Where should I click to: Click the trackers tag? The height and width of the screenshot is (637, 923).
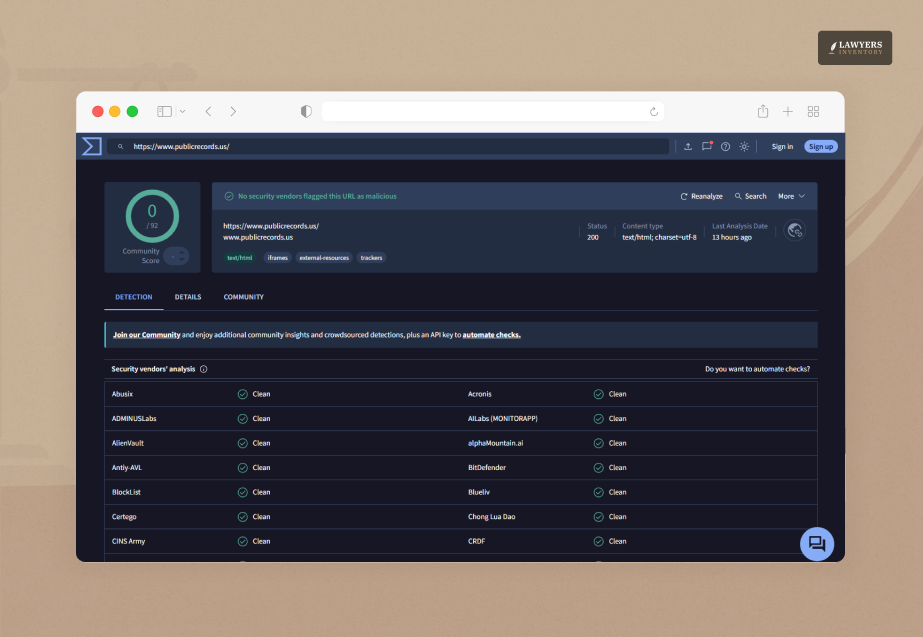coord(371,258)
